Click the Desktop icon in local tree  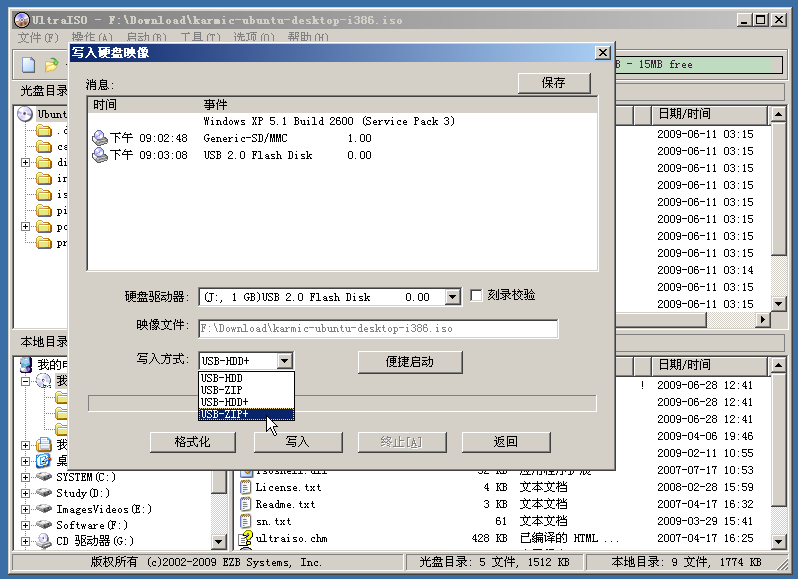[x=44, y=461]
